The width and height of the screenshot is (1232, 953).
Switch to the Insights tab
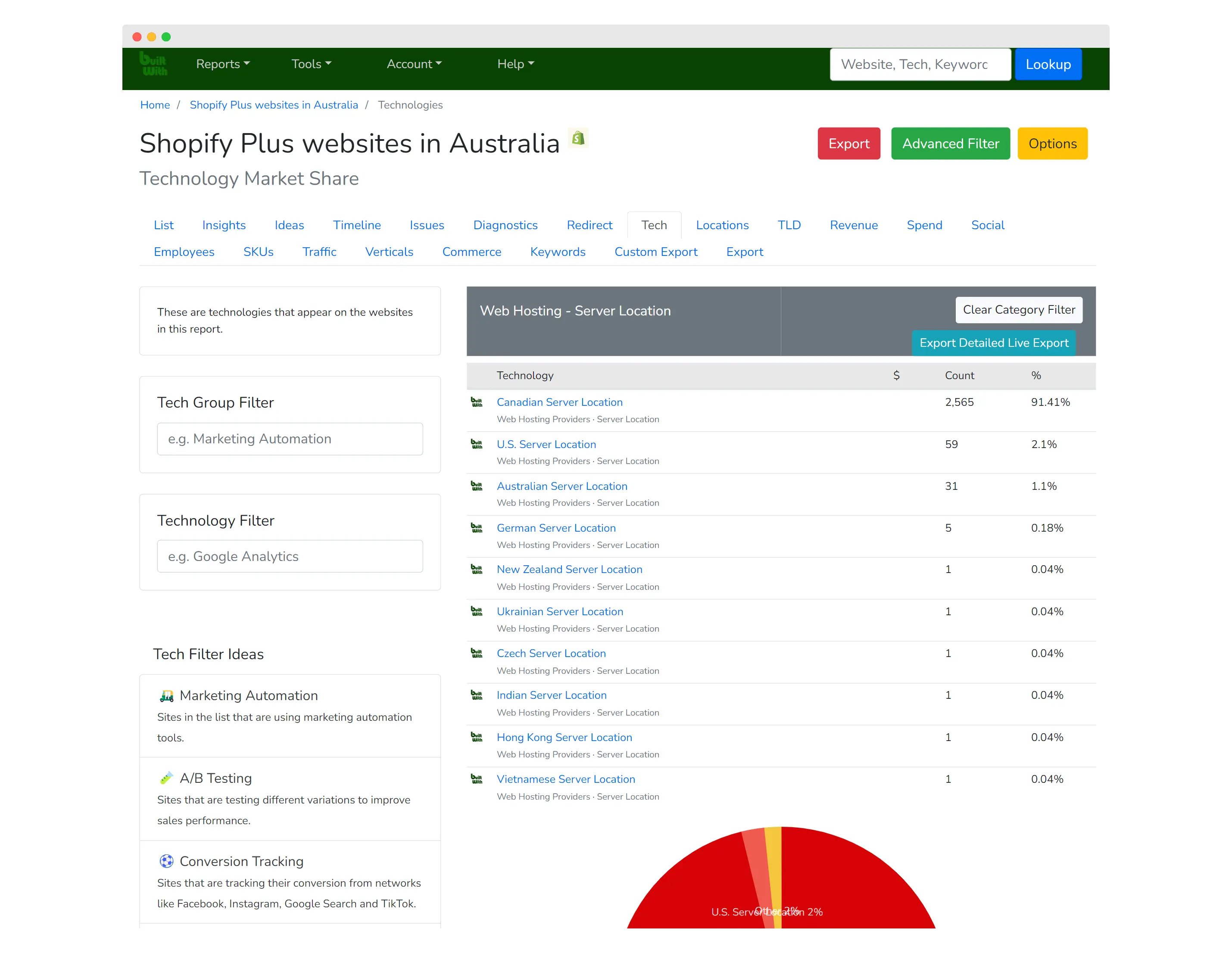tap(224, 225)
